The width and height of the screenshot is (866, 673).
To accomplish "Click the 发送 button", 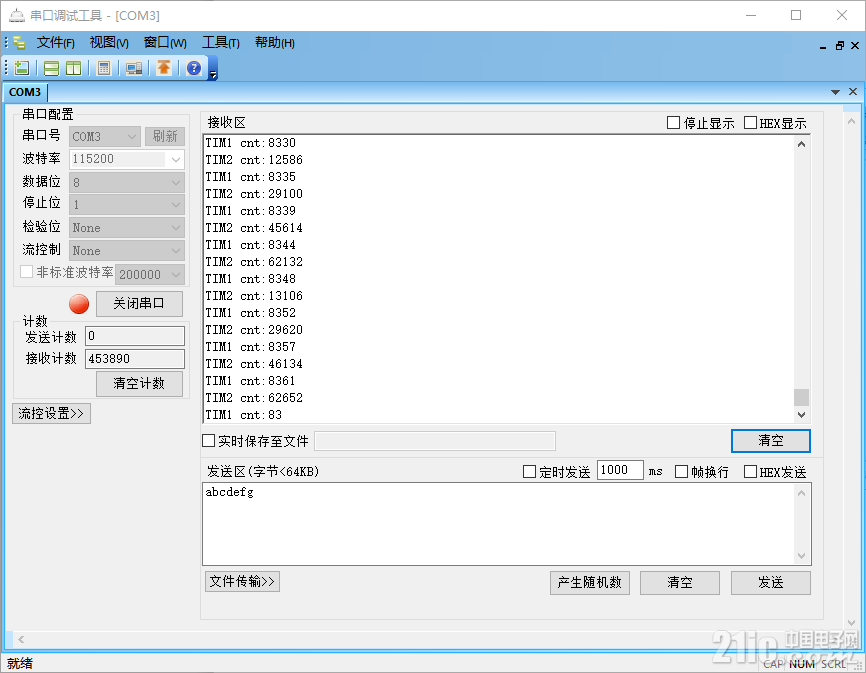I will 770,582.
